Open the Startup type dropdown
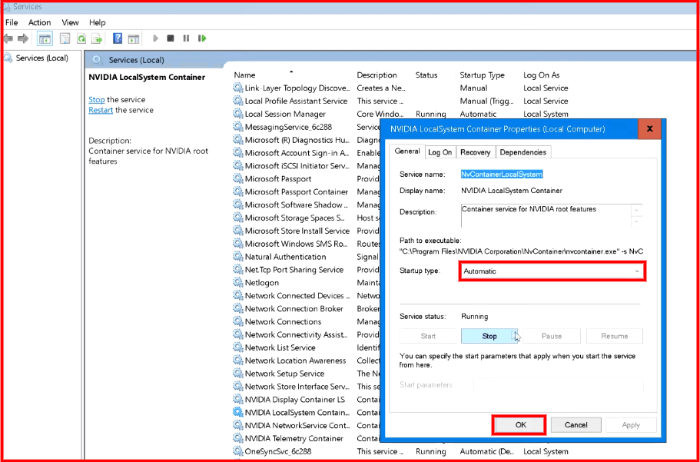This screenshot has width=700, height=462. pos(552,271)
